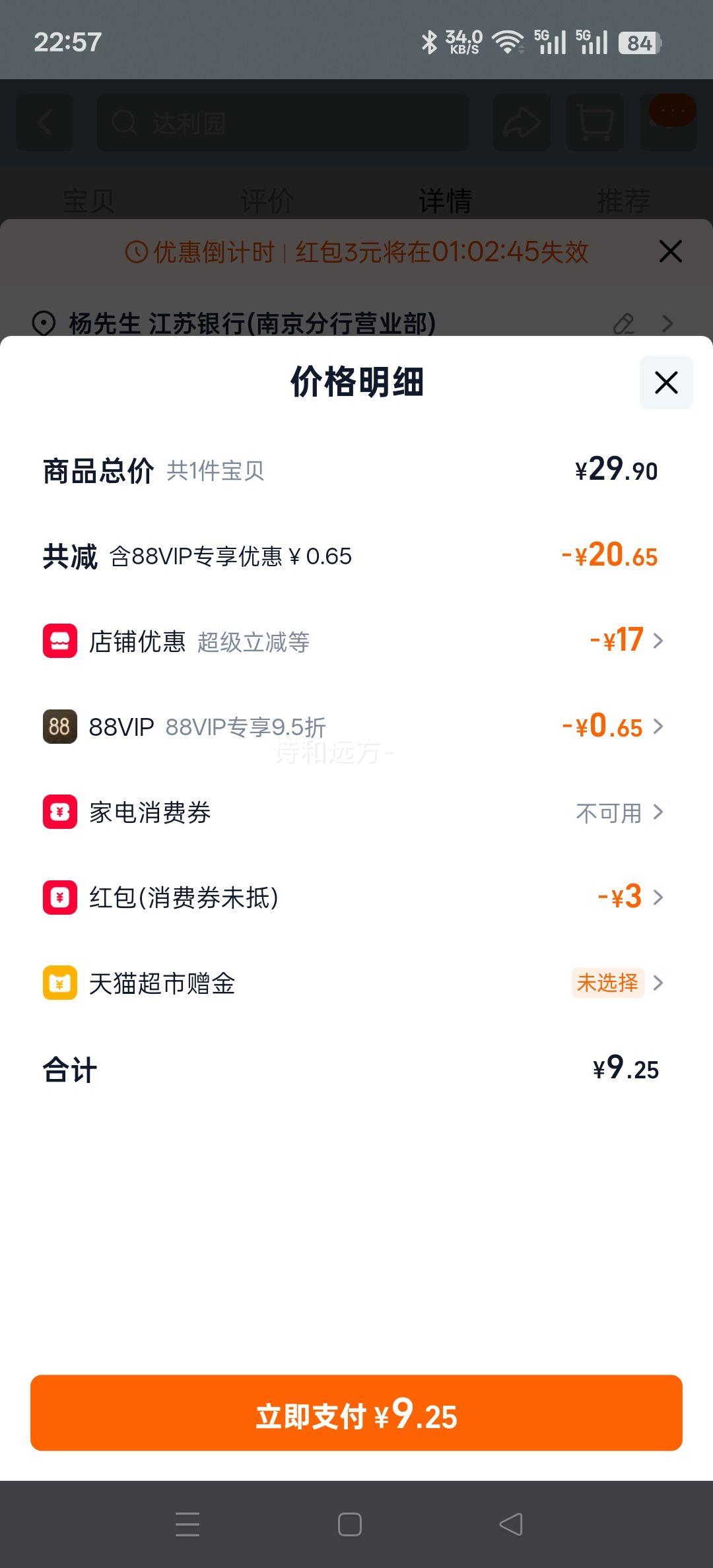Tap the 家电消费券 coupon icon
The width and height of the screenshot is (713, 1568).
(60, 812)
